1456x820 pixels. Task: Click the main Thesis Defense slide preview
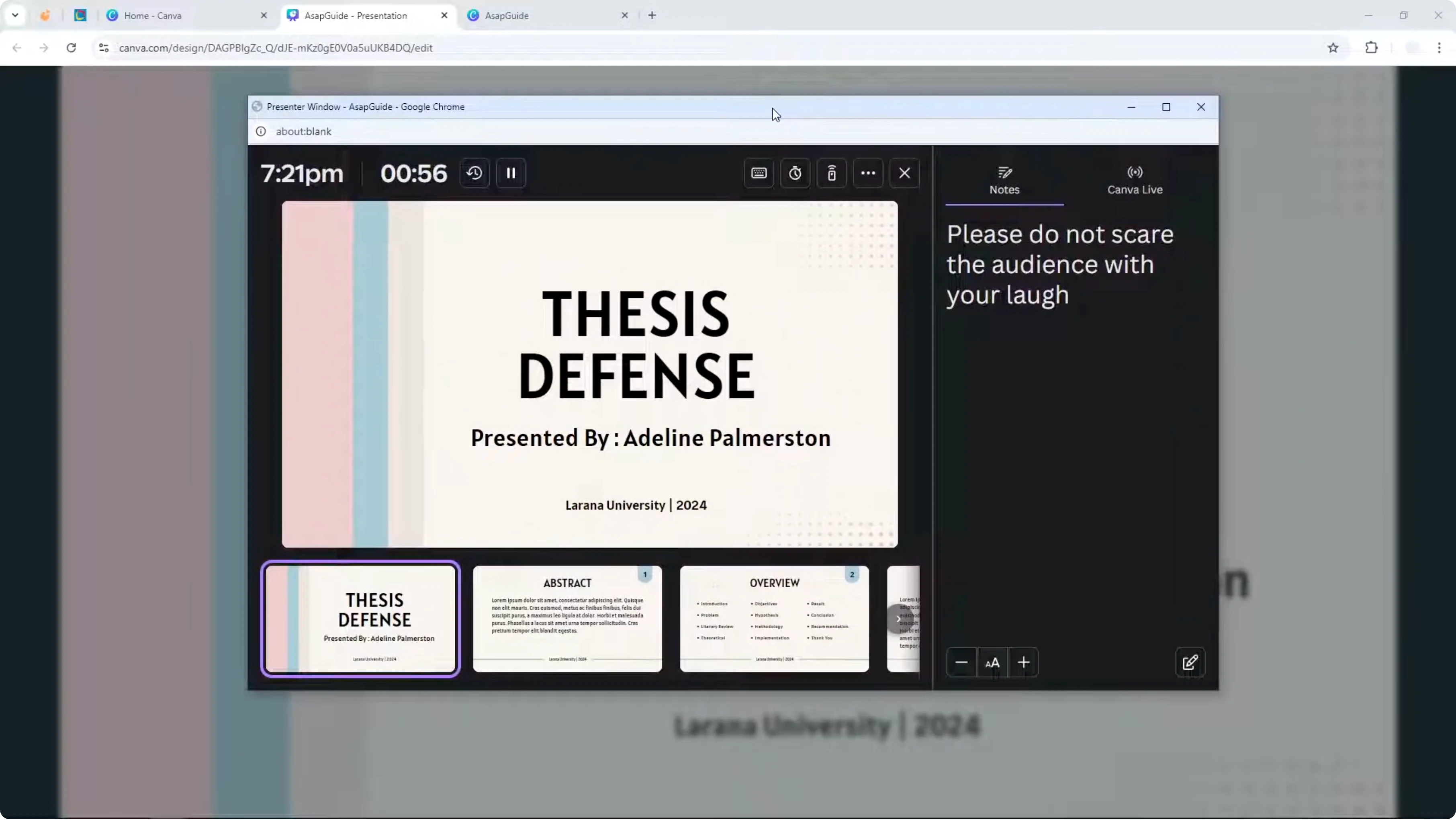589,374
